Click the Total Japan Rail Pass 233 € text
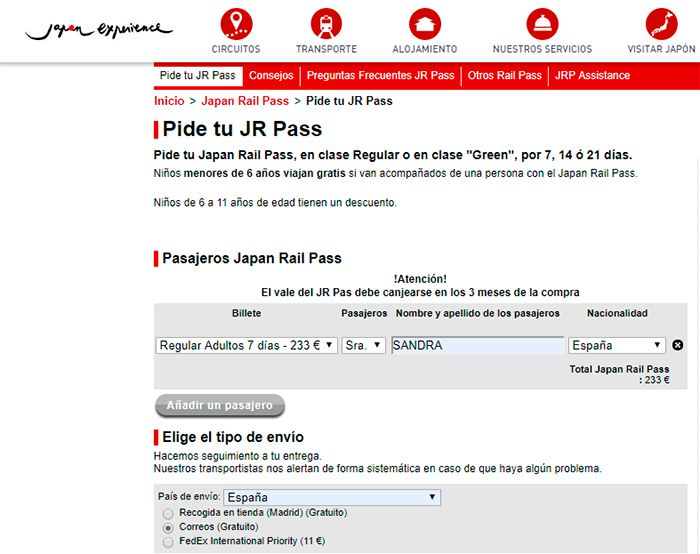Image resolution: width=700 pixels, height=554 pixels. pos(620,375)
